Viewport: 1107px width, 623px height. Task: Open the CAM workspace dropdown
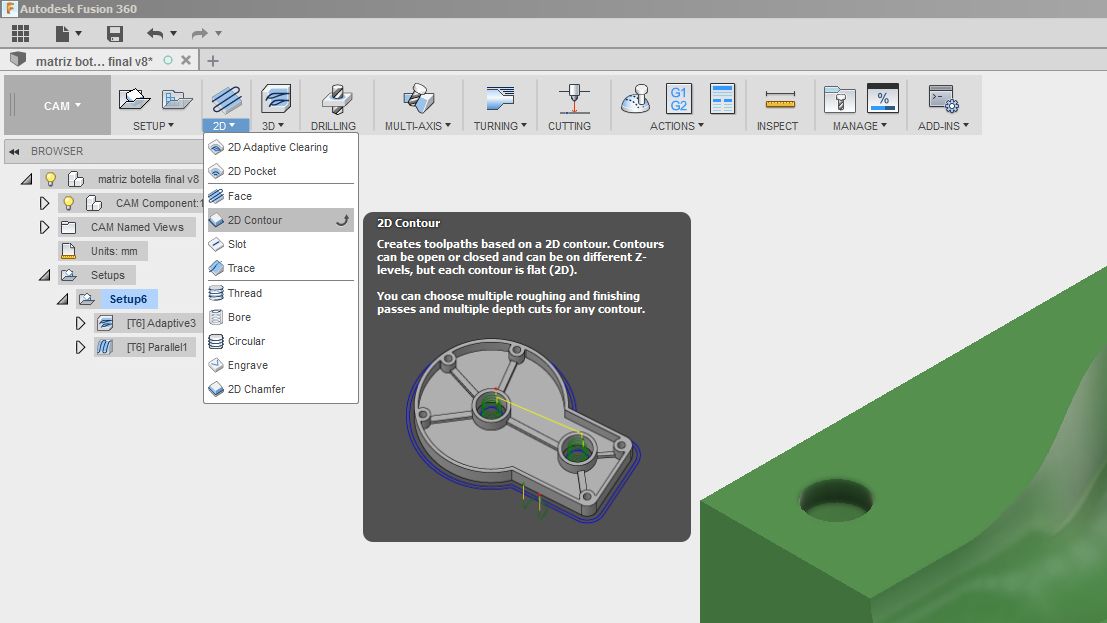coord(62,106)
